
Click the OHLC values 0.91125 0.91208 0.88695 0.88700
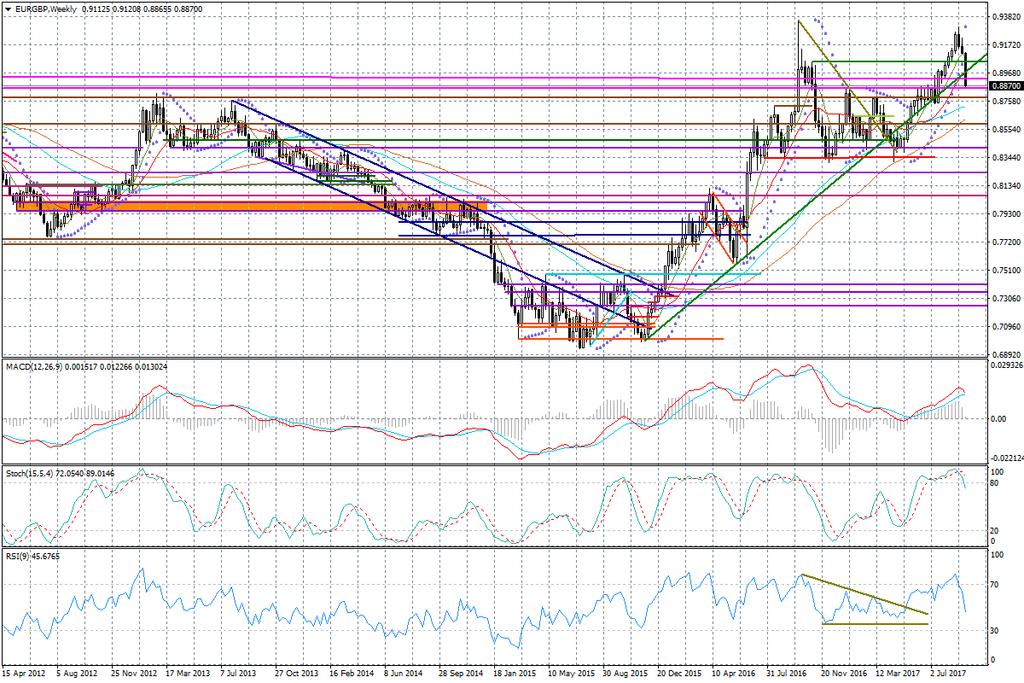pyautogui.click(x=142, y=10)
